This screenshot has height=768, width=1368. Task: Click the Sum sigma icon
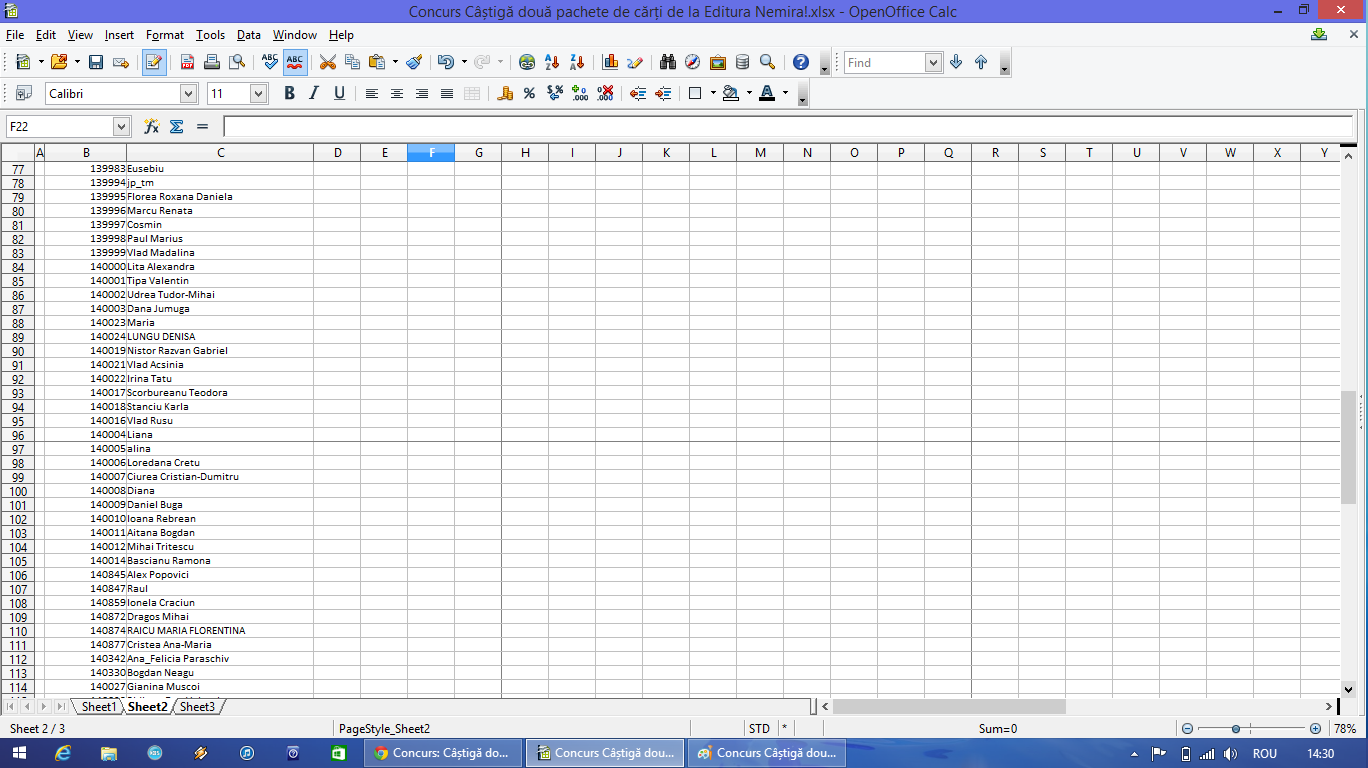(x=177, y=127)
